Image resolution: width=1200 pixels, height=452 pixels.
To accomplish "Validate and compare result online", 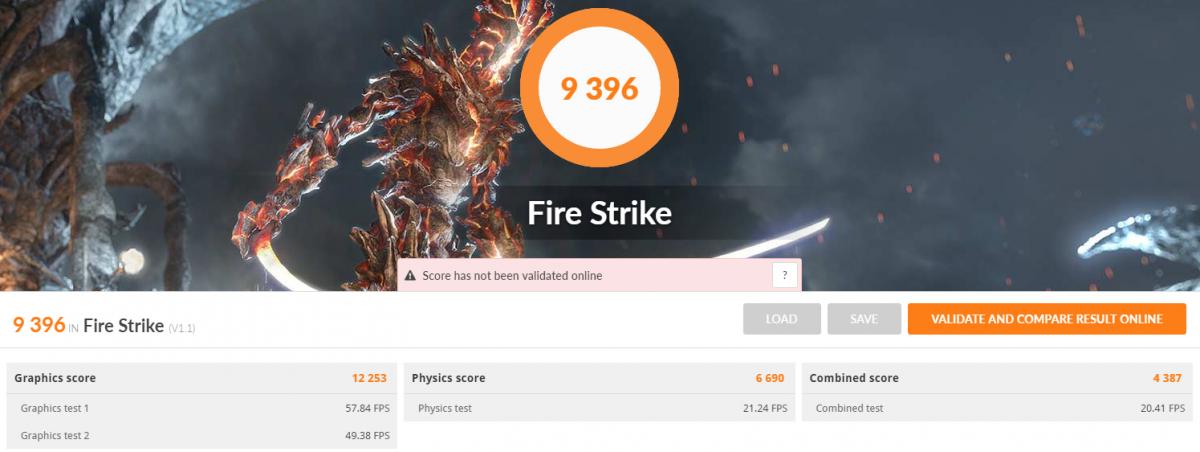I will (x=1047, y=319).
